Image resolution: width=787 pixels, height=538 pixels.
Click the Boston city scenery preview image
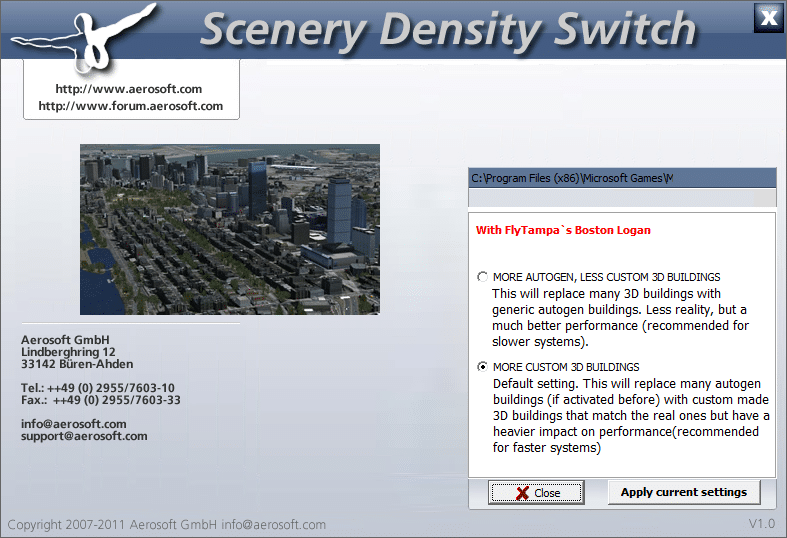coord(229,229)
